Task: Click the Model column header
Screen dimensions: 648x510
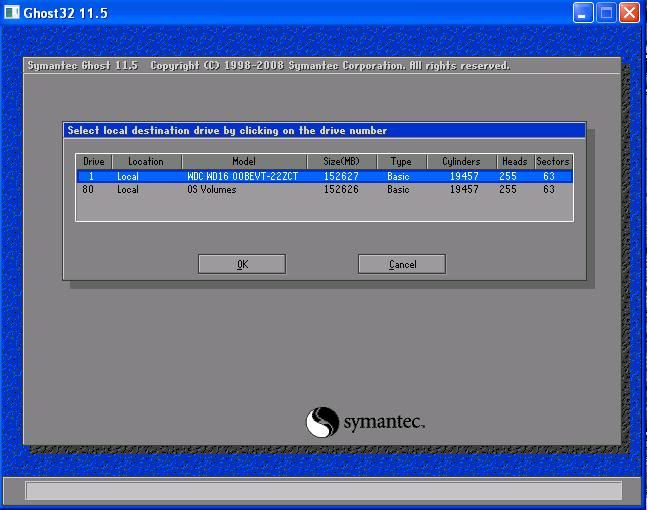Action: tap(244, 162)
